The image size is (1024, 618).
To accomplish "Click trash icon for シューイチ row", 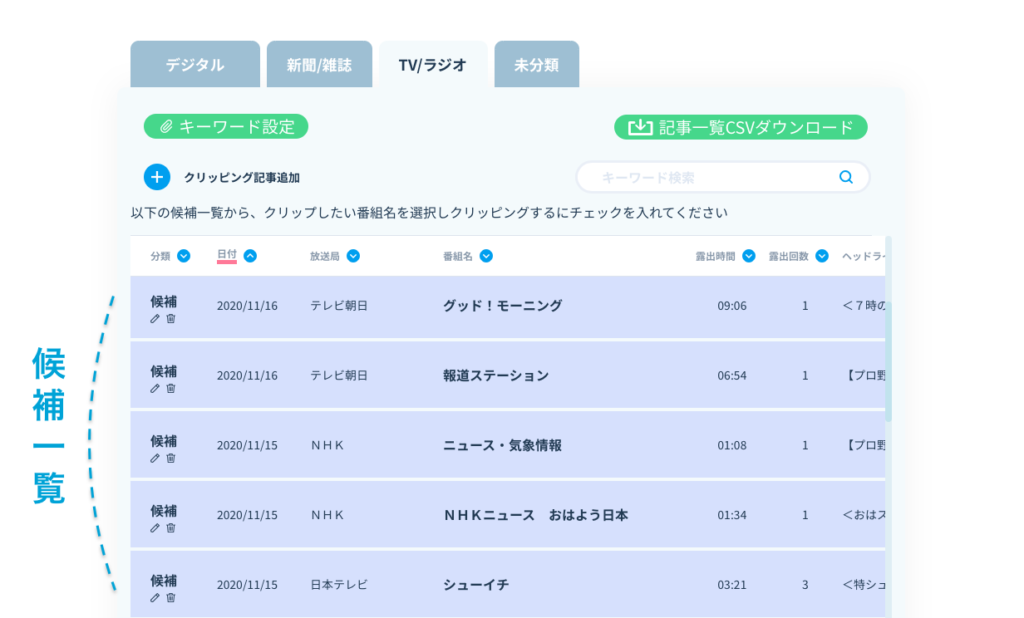I will point(170,598).
